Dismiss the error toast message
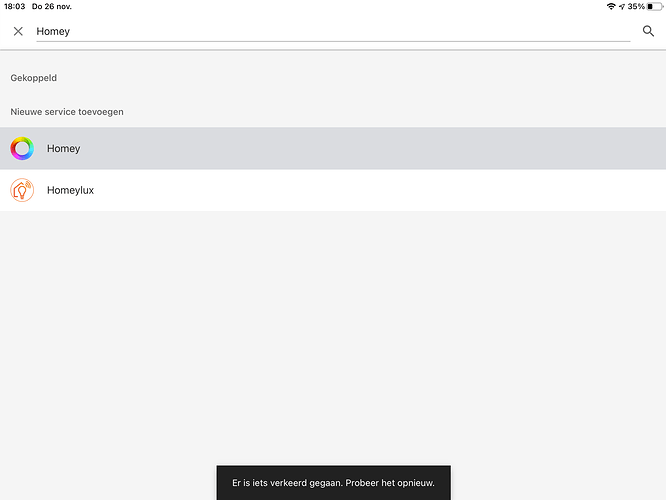This screenshot has height=500, width=666. point(333,483)
